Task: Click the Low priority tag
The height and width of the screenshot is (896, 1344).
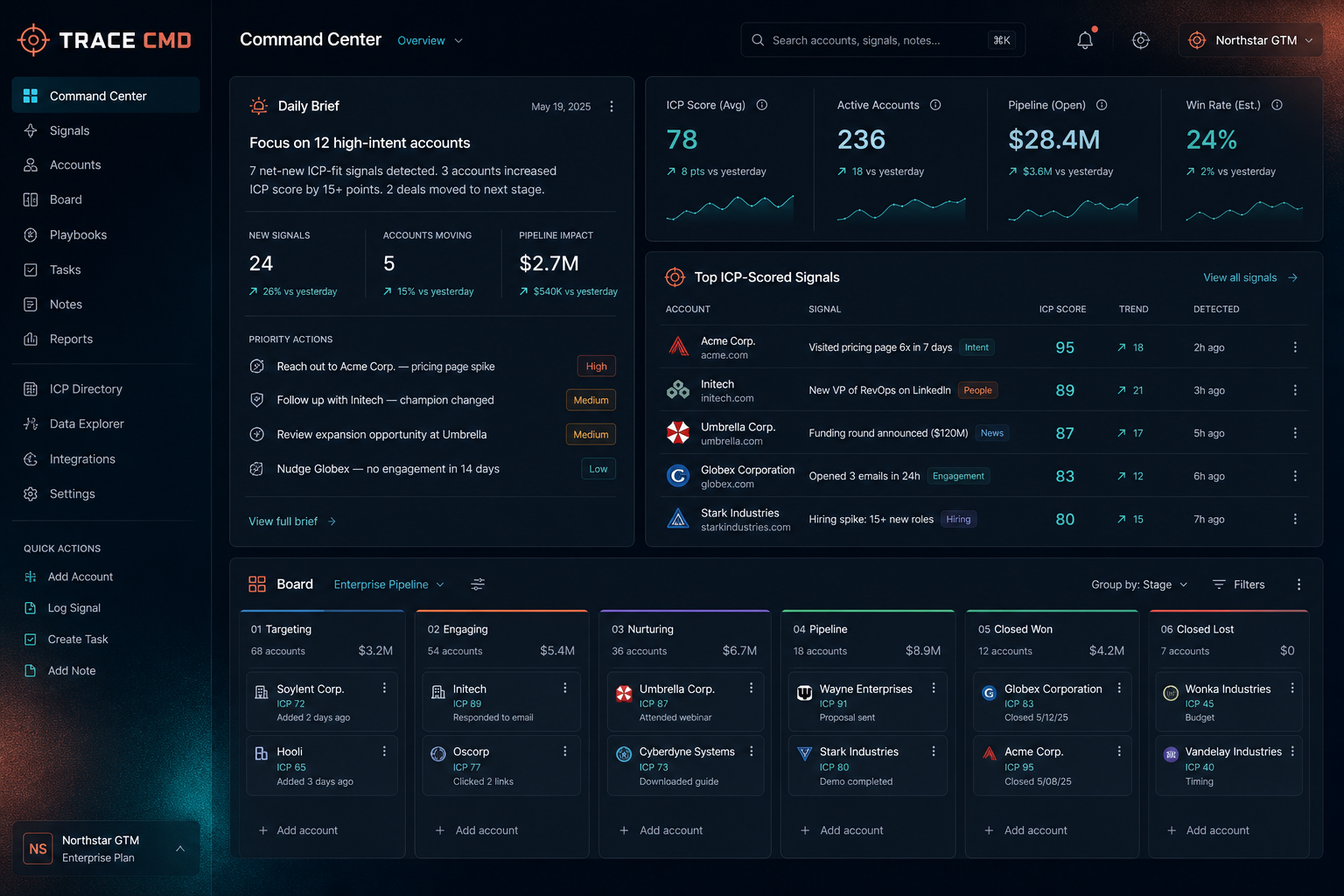Action: pos(598,469)
